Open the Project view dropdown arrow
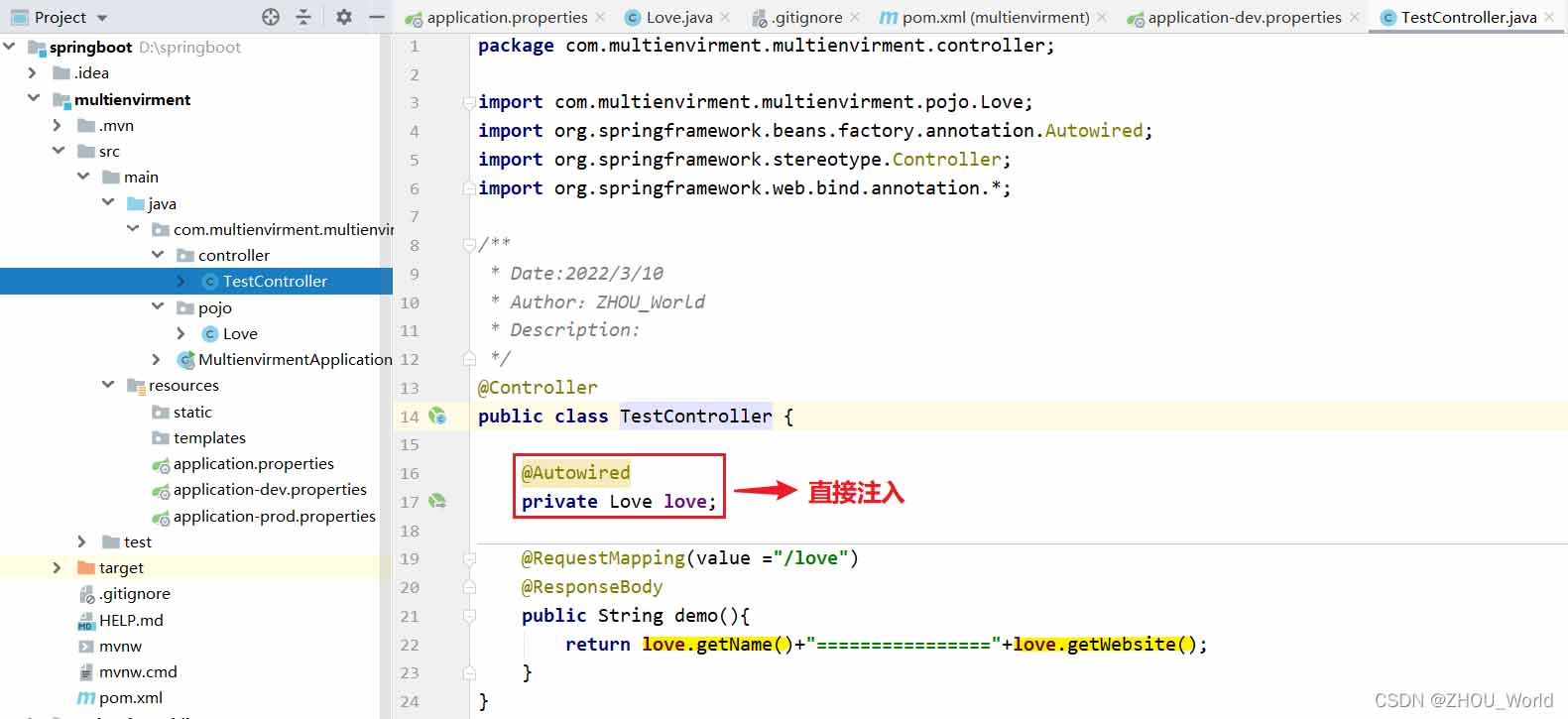 click(x=102, y=18)
